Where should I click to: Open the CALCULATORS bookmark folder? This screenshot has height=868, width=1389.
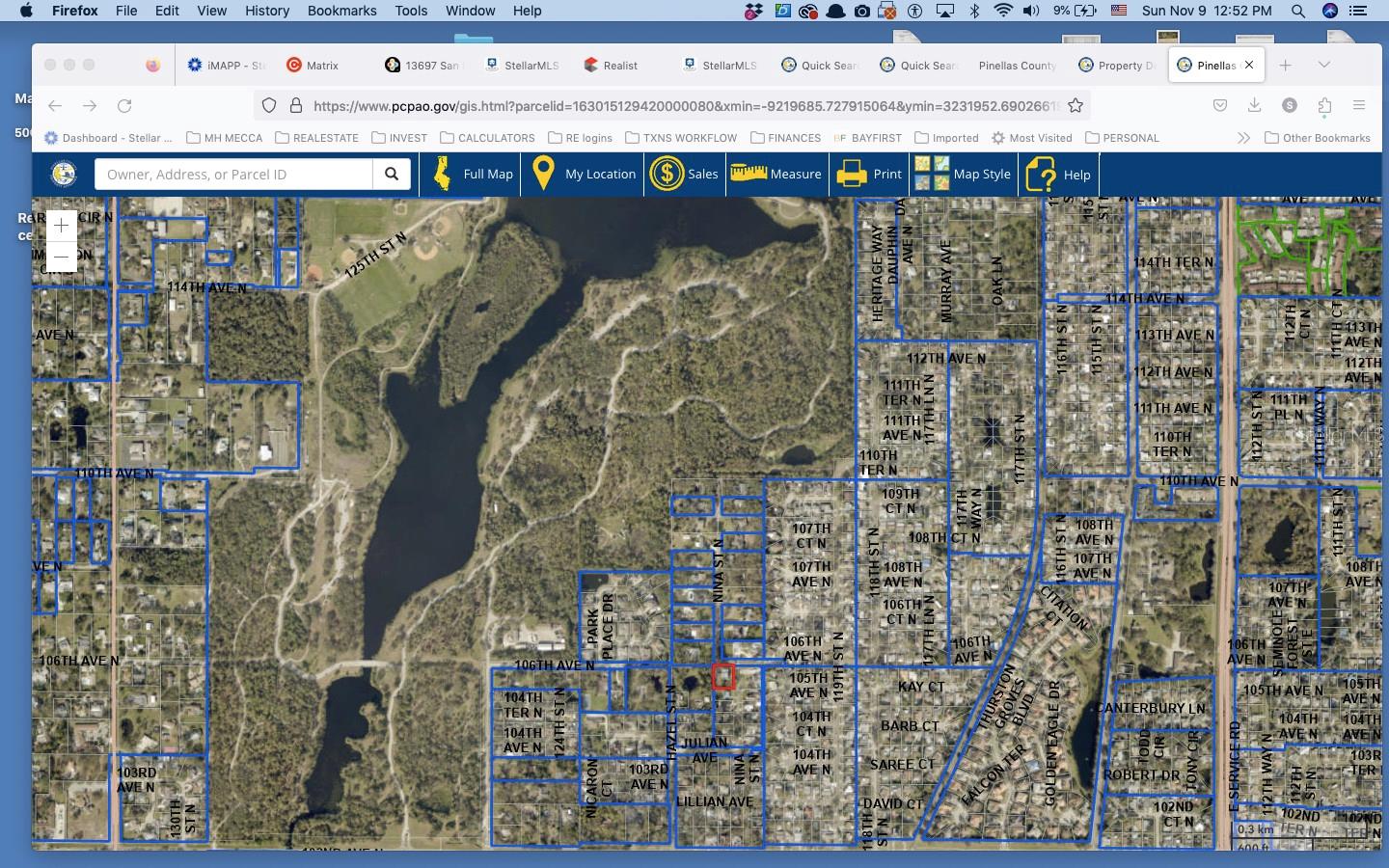tap(487, 138)
